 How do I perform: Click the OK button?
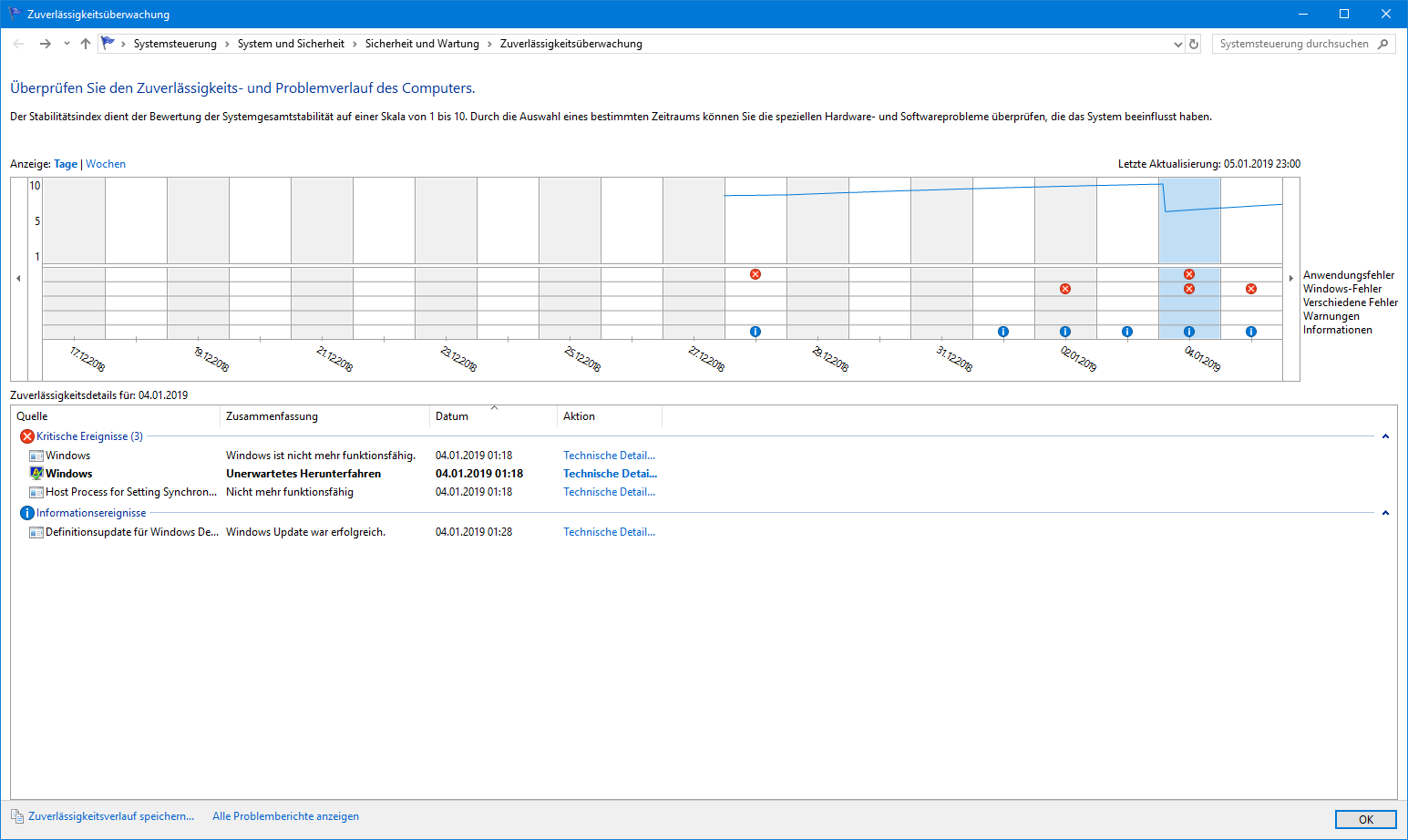click(x=1365, y=819)
